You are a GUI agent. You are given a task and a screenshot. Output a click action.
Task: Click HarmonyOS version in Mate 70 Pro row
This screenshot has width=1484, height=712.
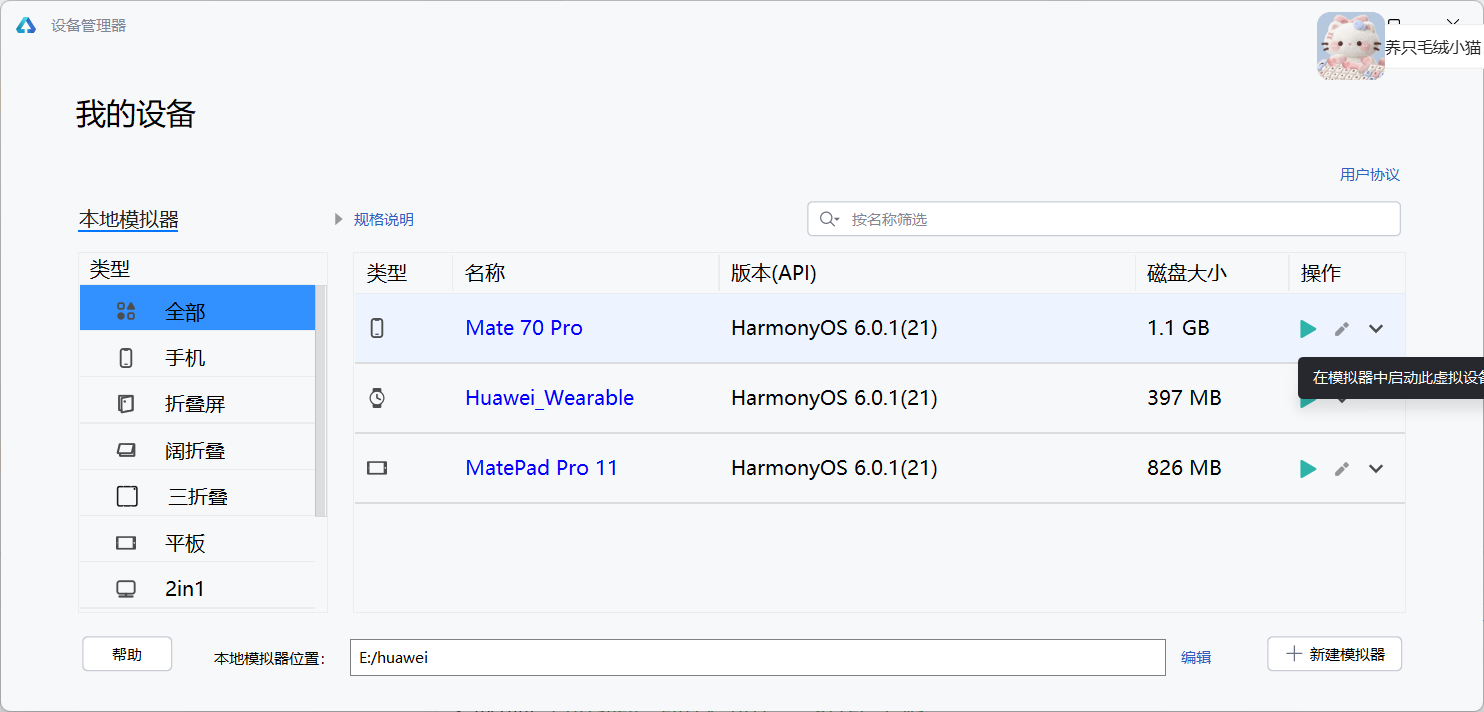pyautogui.click(x=834, y=328)
